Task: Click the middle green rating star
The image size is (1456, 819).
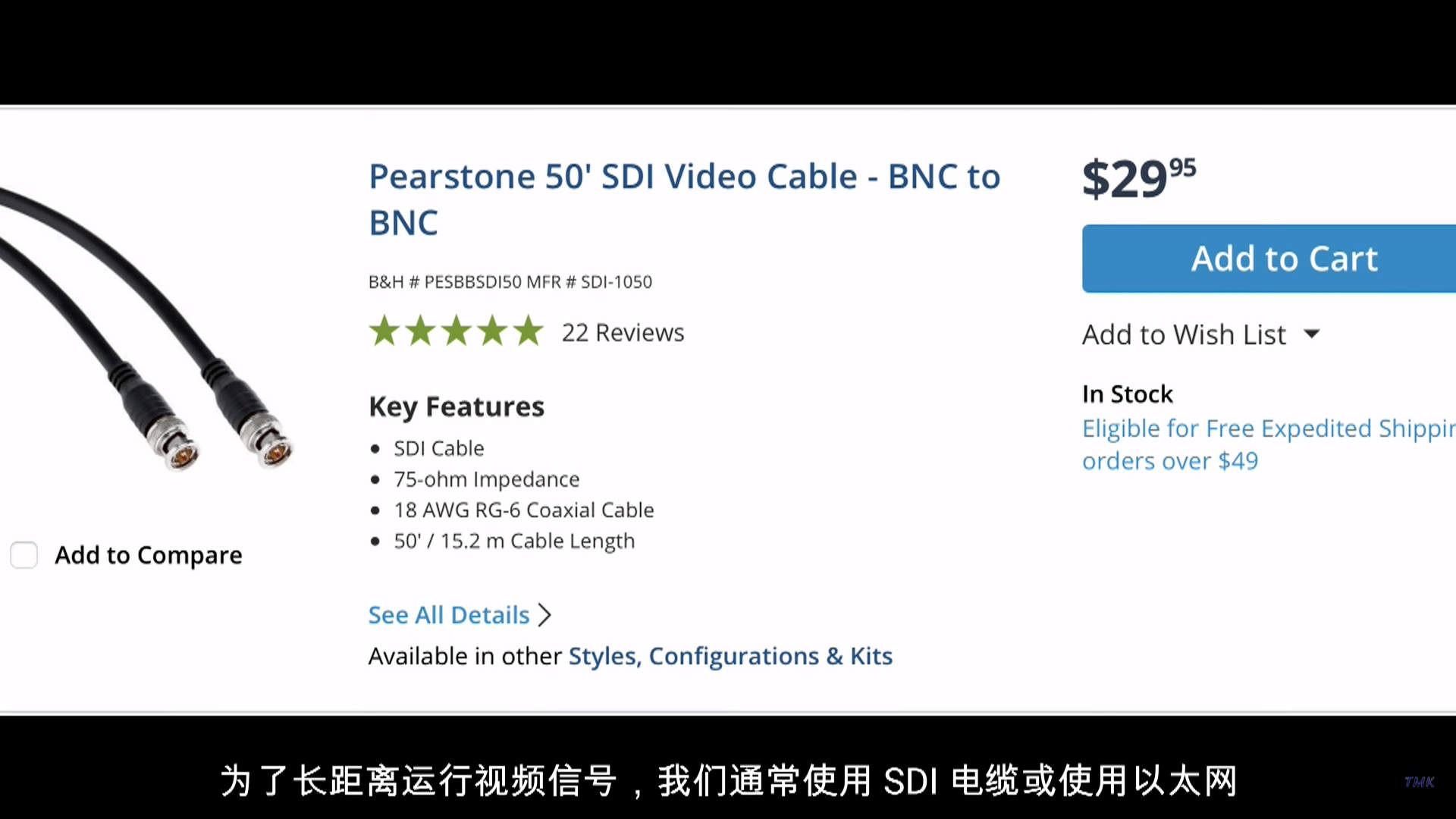Action: pyautogui.click(x=457, y=331)
